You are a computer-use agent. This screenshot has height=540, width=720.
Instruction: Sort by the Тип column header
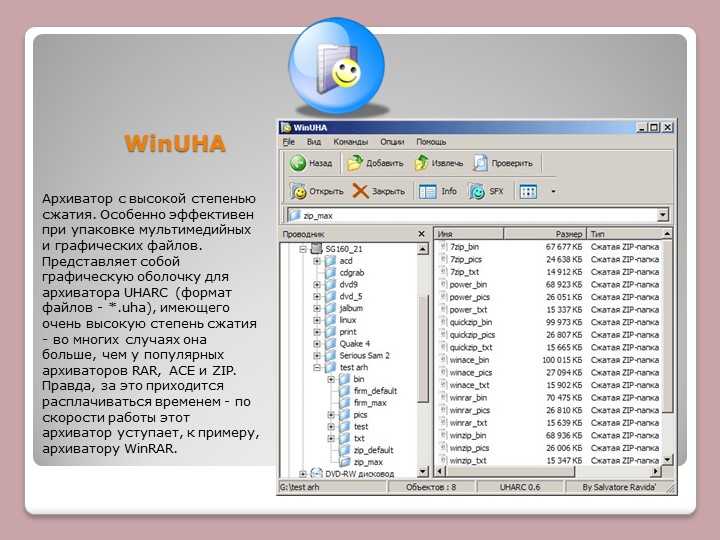click(625, 234)
